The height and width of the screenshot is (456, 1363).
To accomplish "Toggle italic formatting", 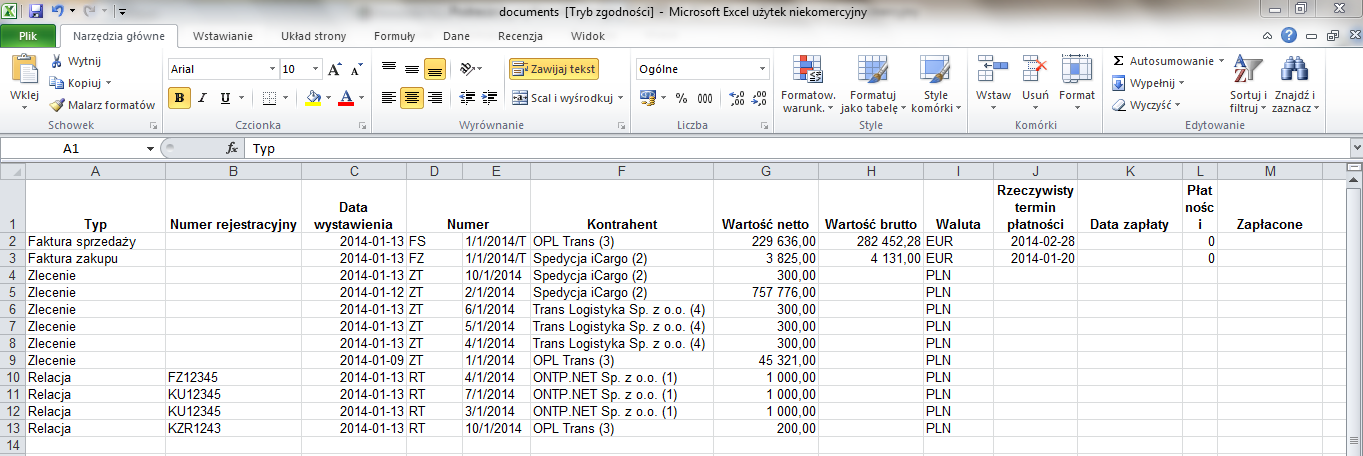I will (x=203, y=98).
